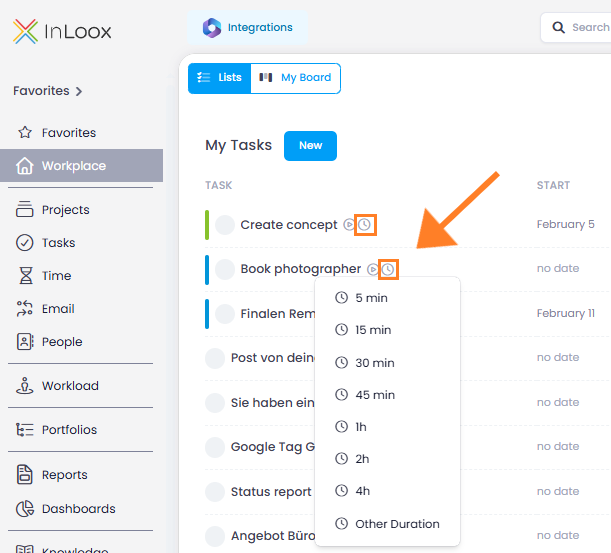Switch to the My Board tab
This screenshot has height=553, width=611.
click(x=295, y=78)
